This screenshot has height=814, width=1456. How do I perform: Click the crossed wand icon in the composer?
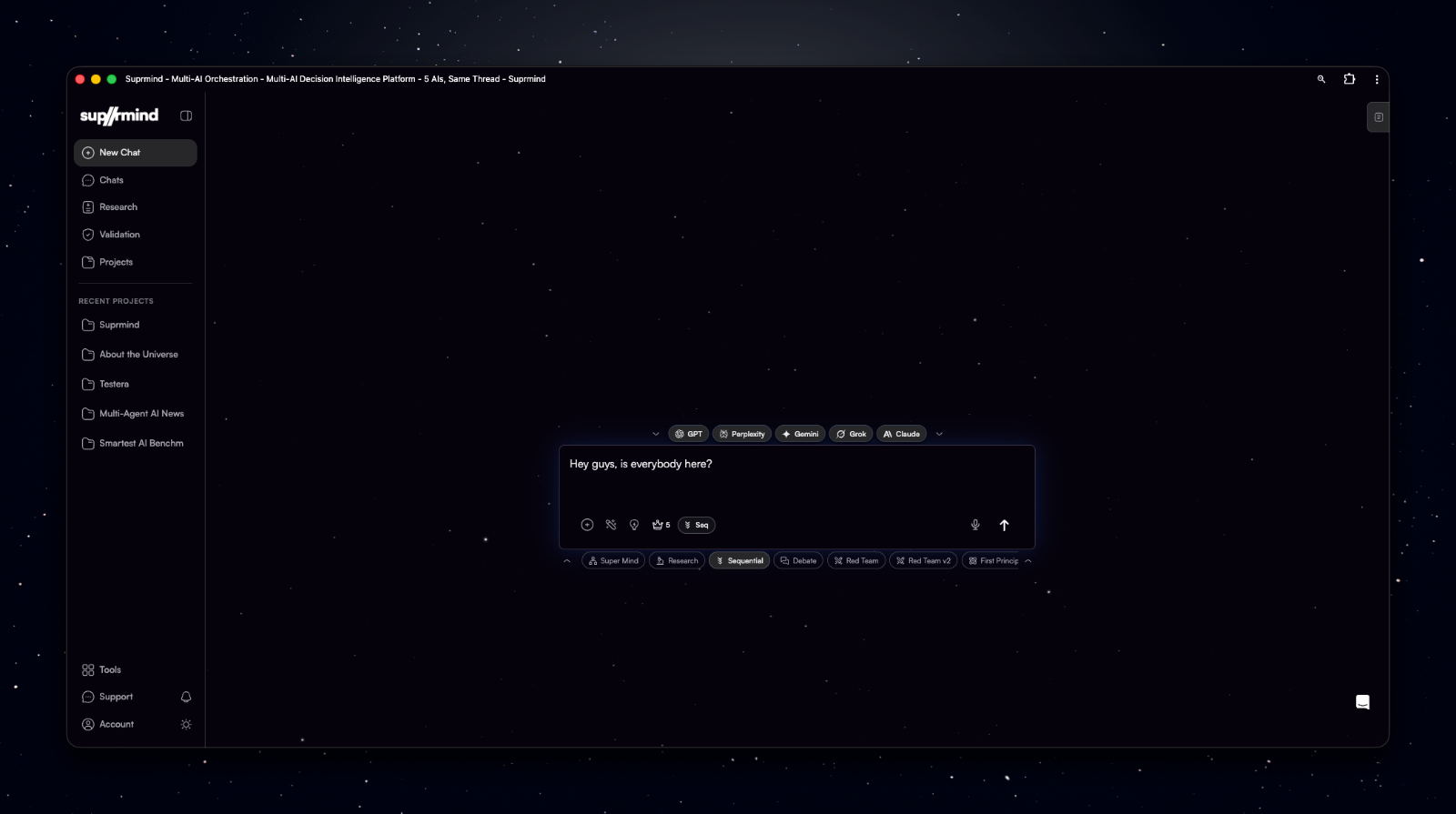tap(611, 525)
